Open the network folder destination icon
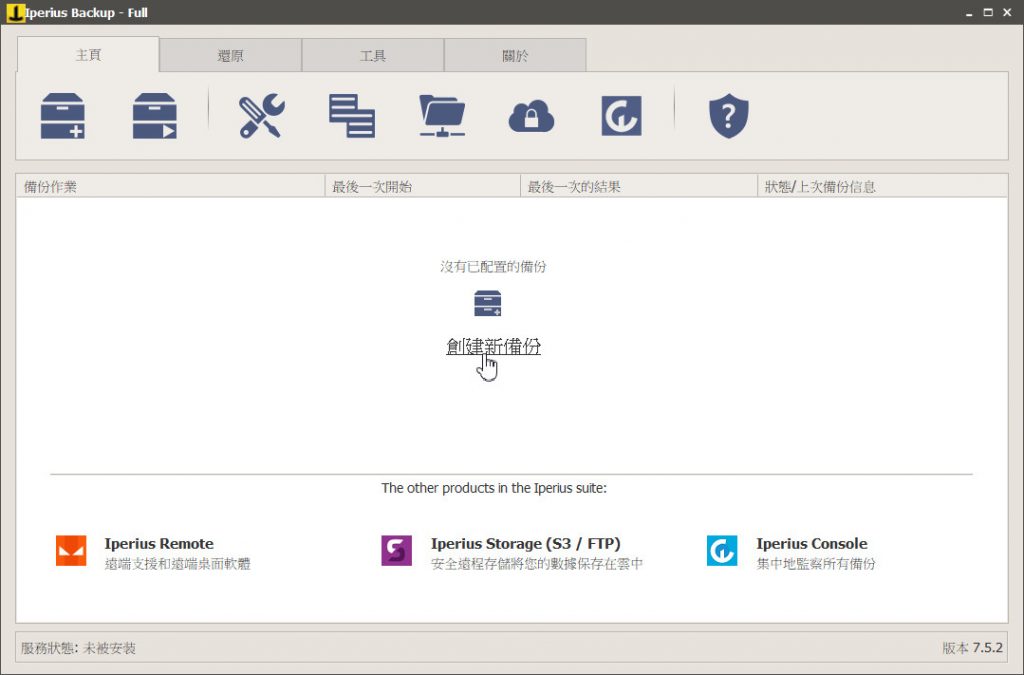Image resolution: width=1024 pixels, height=675 pixels. (x=440, y=115)
